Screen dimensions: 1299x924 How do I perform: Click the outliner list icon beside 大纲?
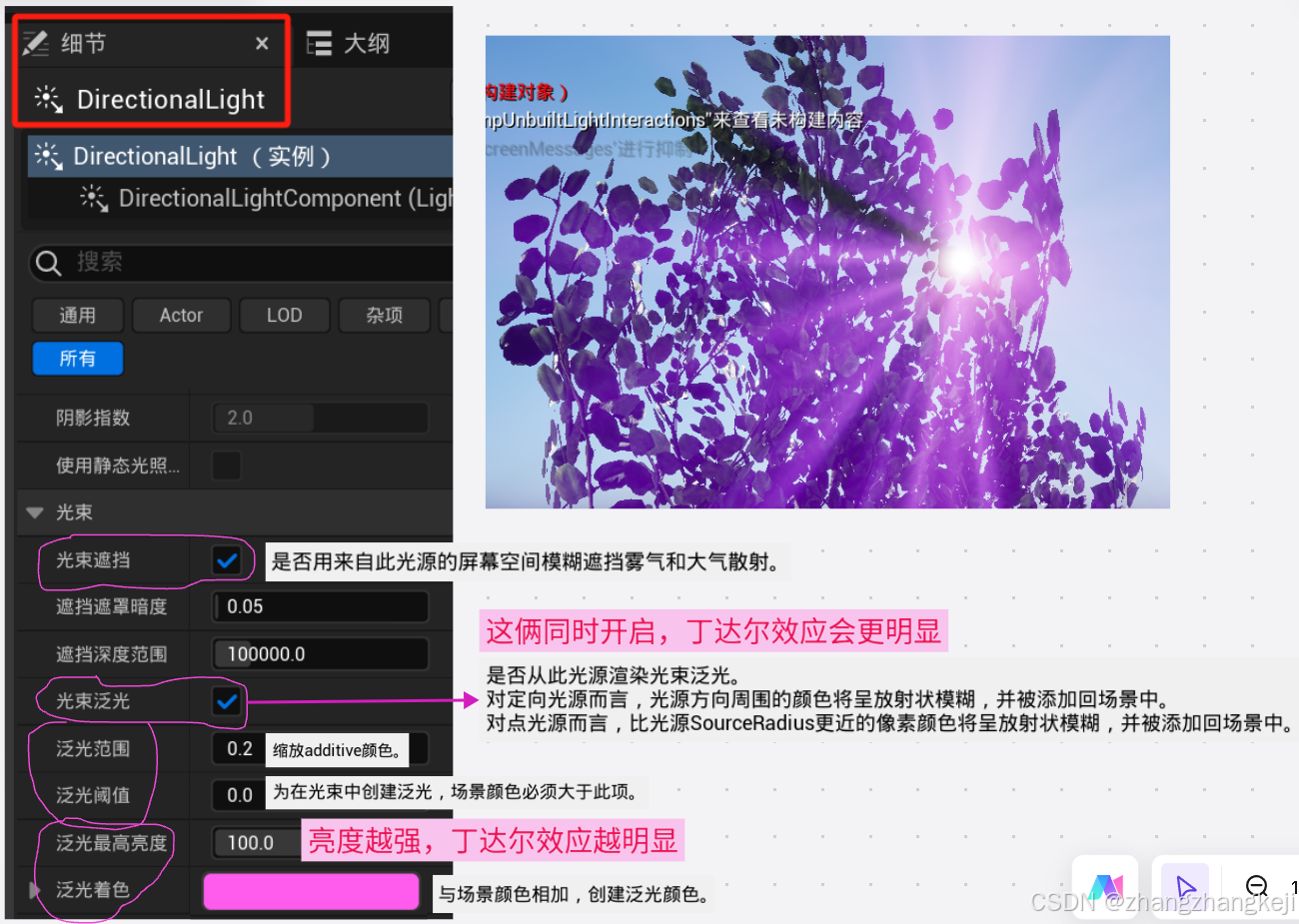pos(318,42)
